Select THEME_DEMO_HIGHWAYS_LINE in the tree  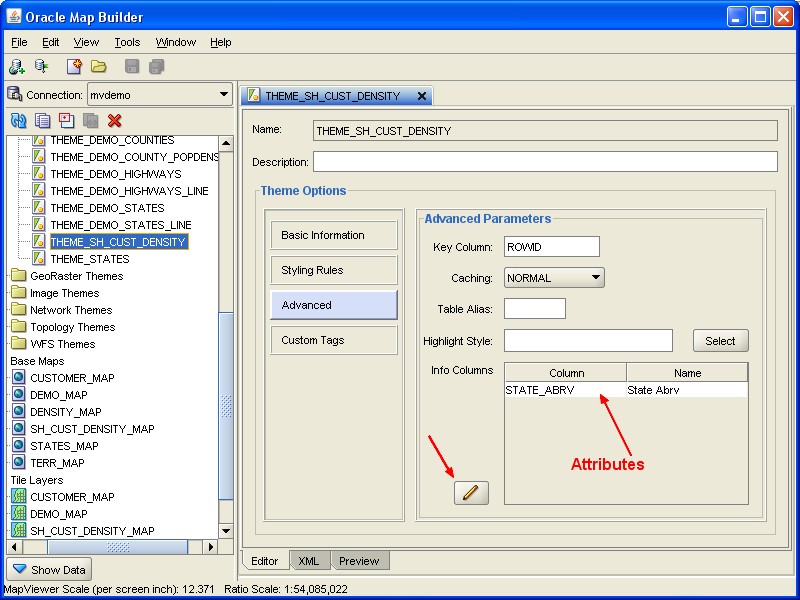point(130,191)
